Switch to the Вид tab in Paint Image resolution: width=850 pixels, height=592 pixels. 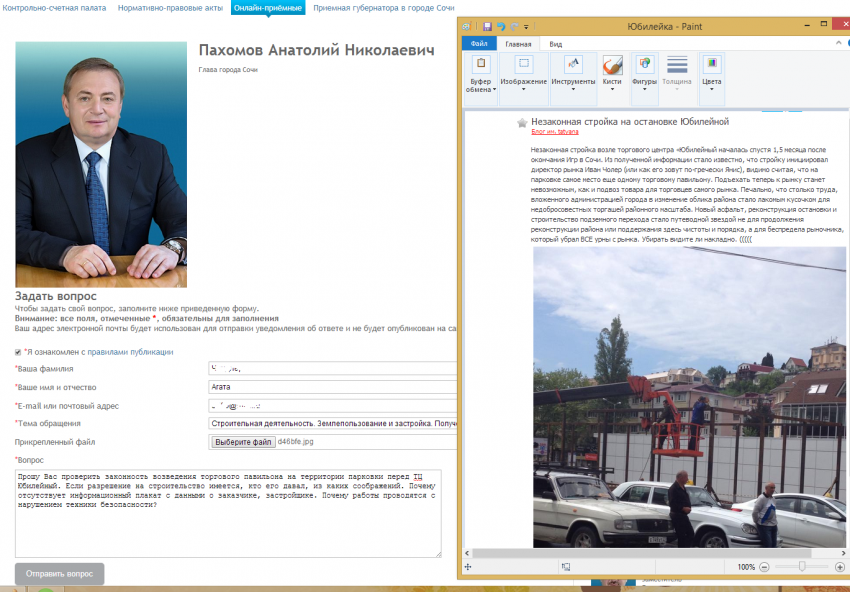pyautogui.click(x=555, y=44)
